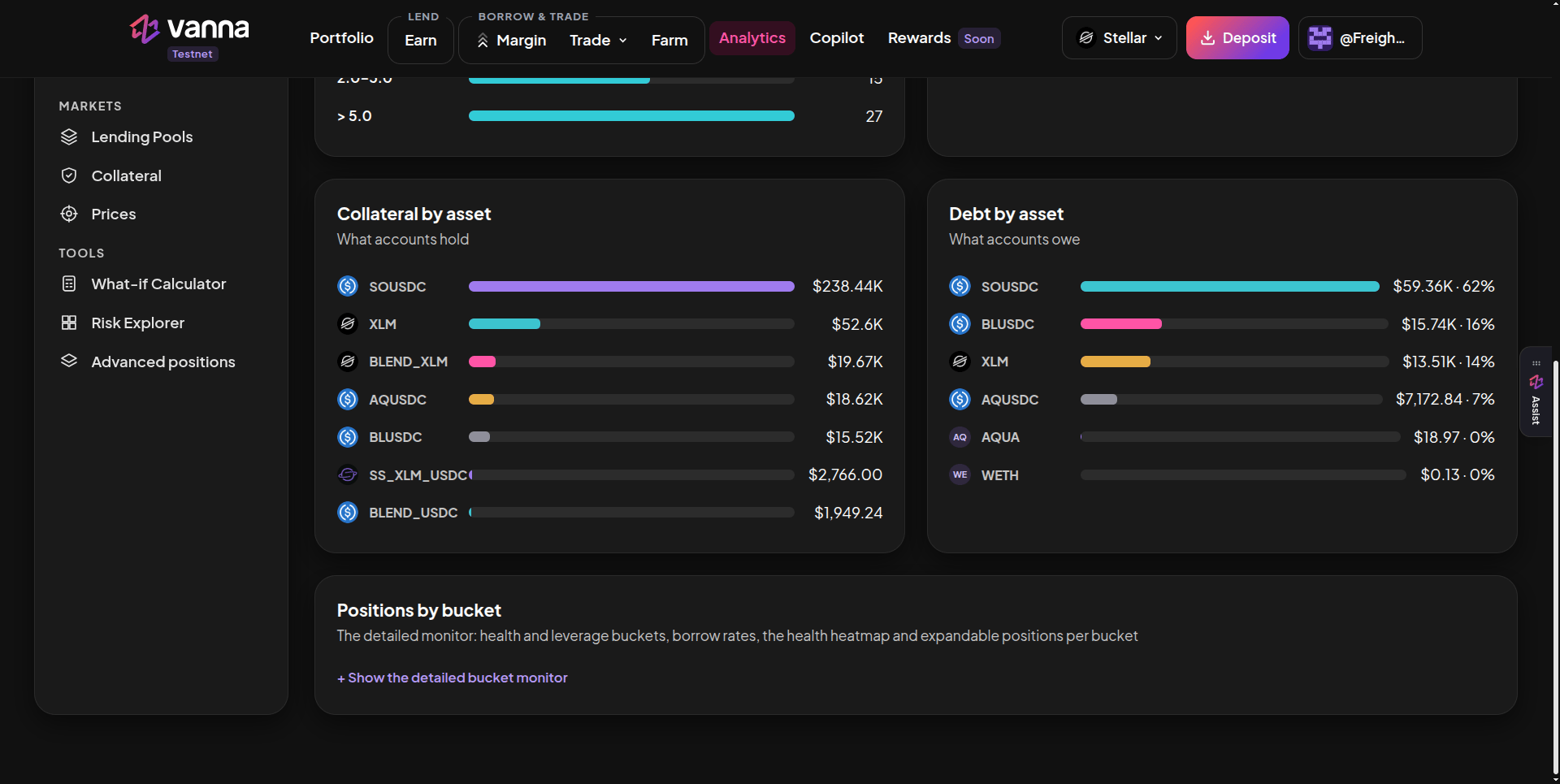Click the BLUSDC debt coin icon
Screen dimensions: 1560x784
tap(960, 323)
